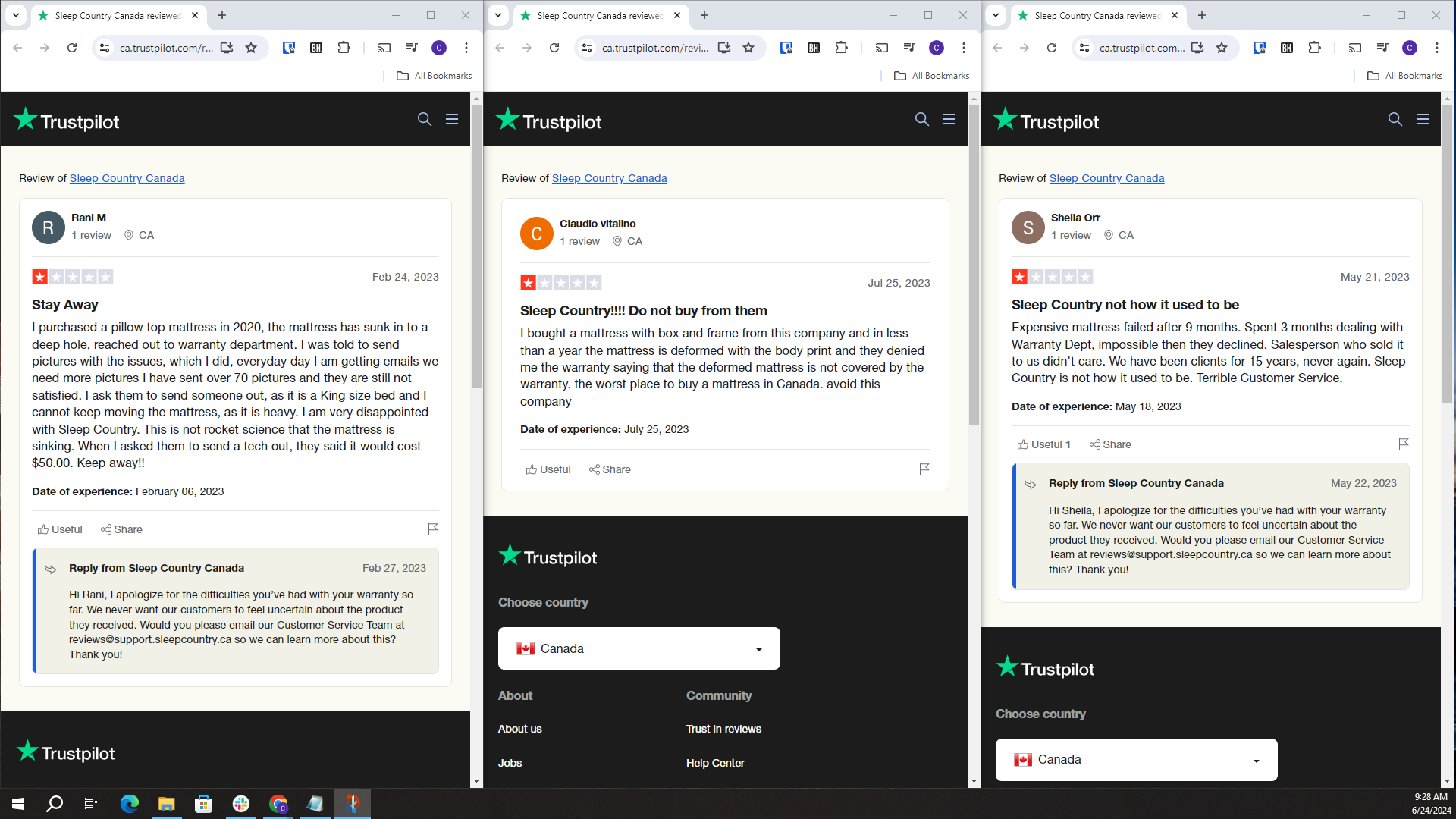Open Microsoft Edge from taskbar
The width and height of the screenshot is (1456, 819).
tap(129, 804)
